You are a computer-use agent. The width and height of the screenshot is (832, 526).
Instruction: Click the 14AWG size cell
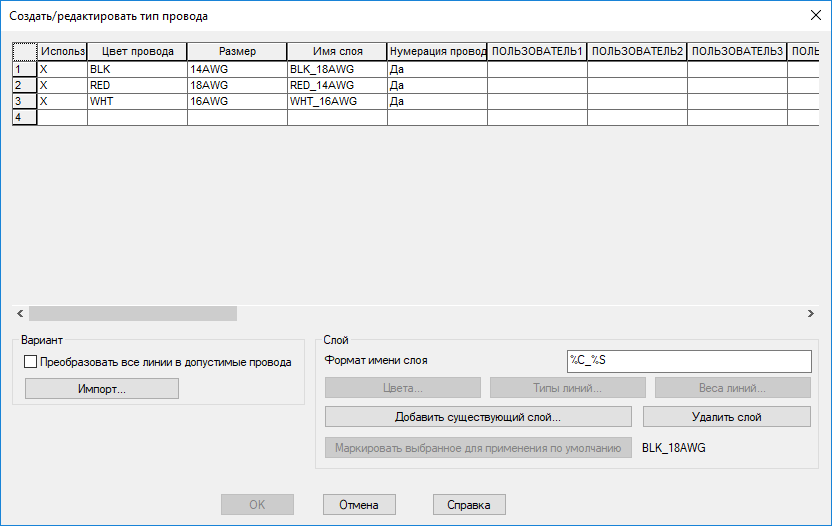237,69
